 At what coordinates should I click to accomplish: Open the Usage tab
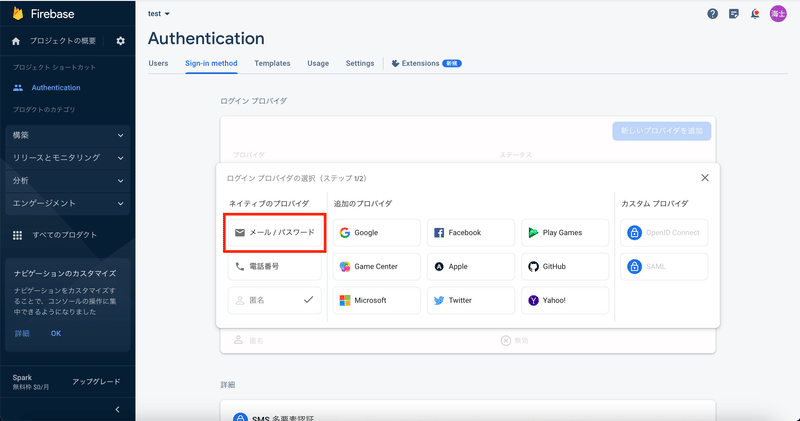tap(318, 63)
